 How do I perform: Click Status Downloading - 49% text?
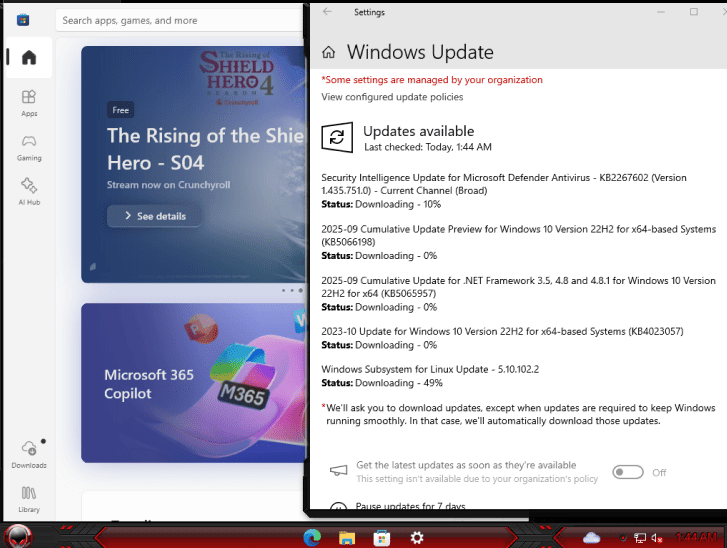(x=382, y=383)
